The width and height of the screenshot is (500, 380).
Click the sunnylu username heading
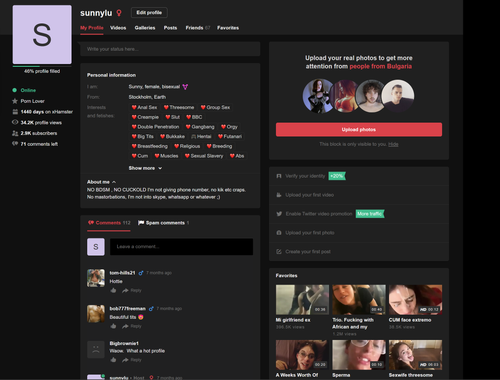pyautogui.click(x=96, y=13)
